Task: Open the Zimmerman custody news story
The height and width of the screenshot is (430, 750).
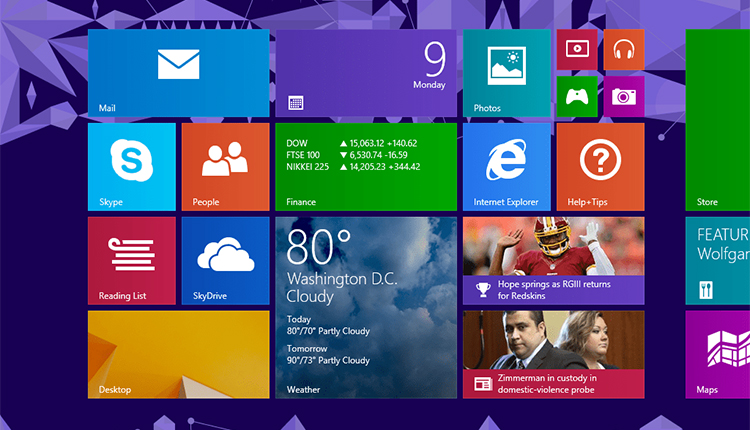Action: coord(553,354)
